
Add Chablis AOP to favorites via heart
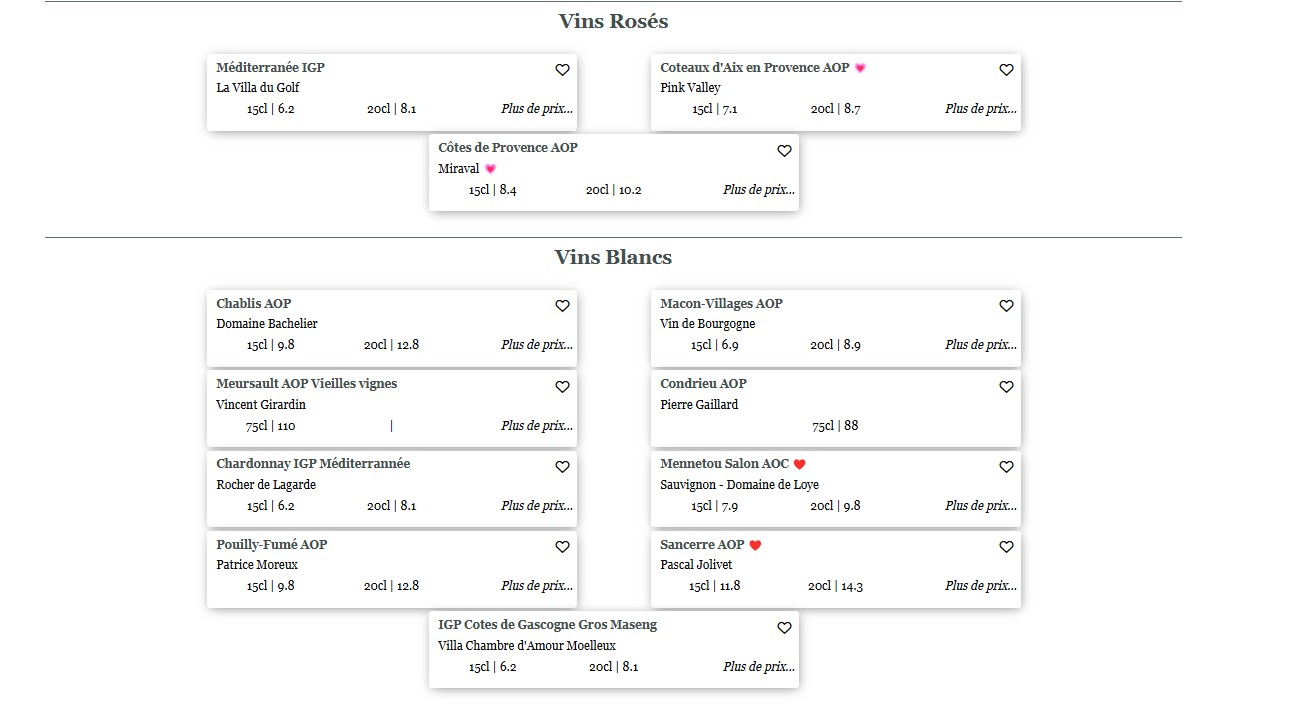(x=562, y=306)
